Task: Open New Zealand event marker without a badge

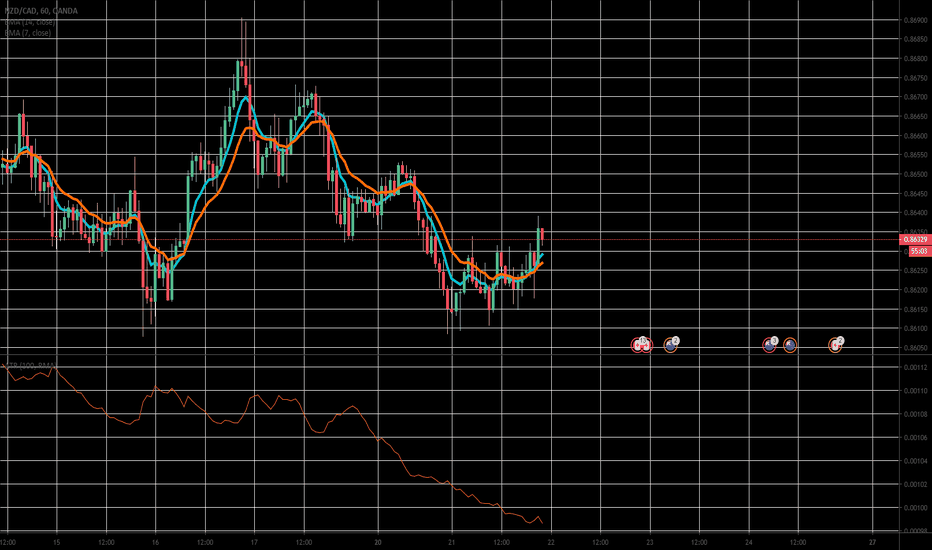Action: coord(790,345)
